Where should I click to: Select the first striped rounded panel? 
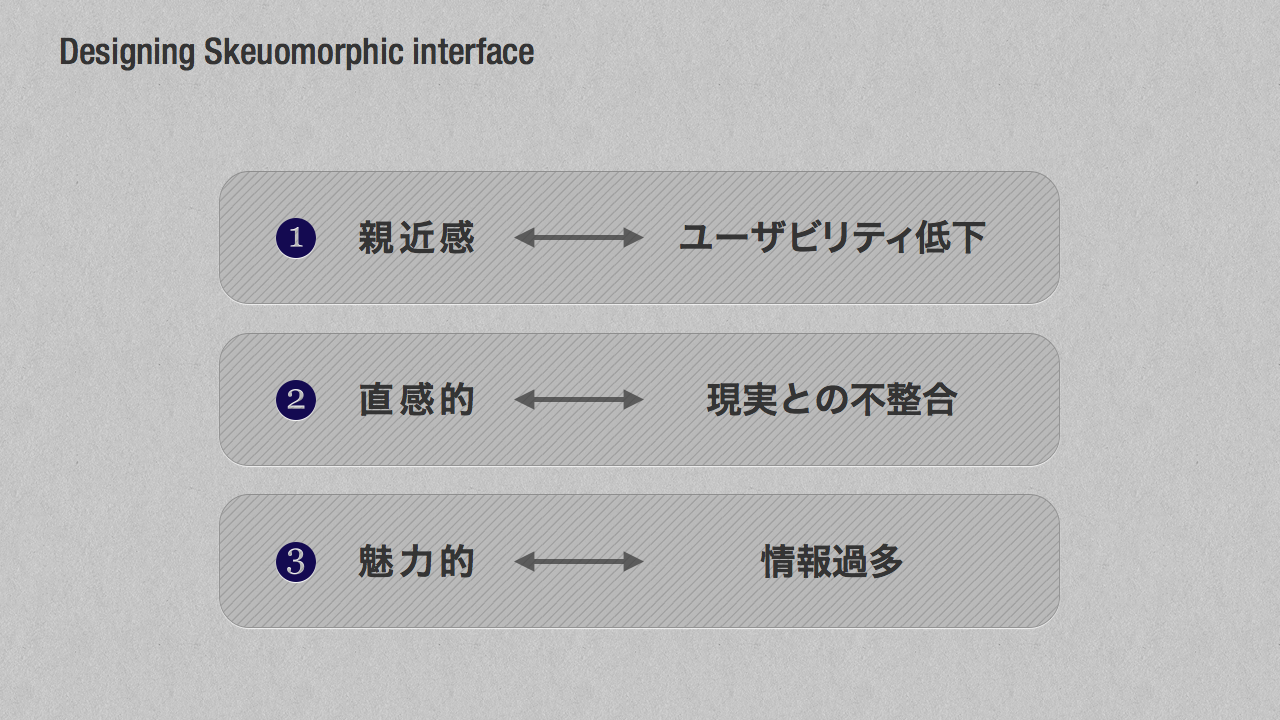tap(639, 237)
